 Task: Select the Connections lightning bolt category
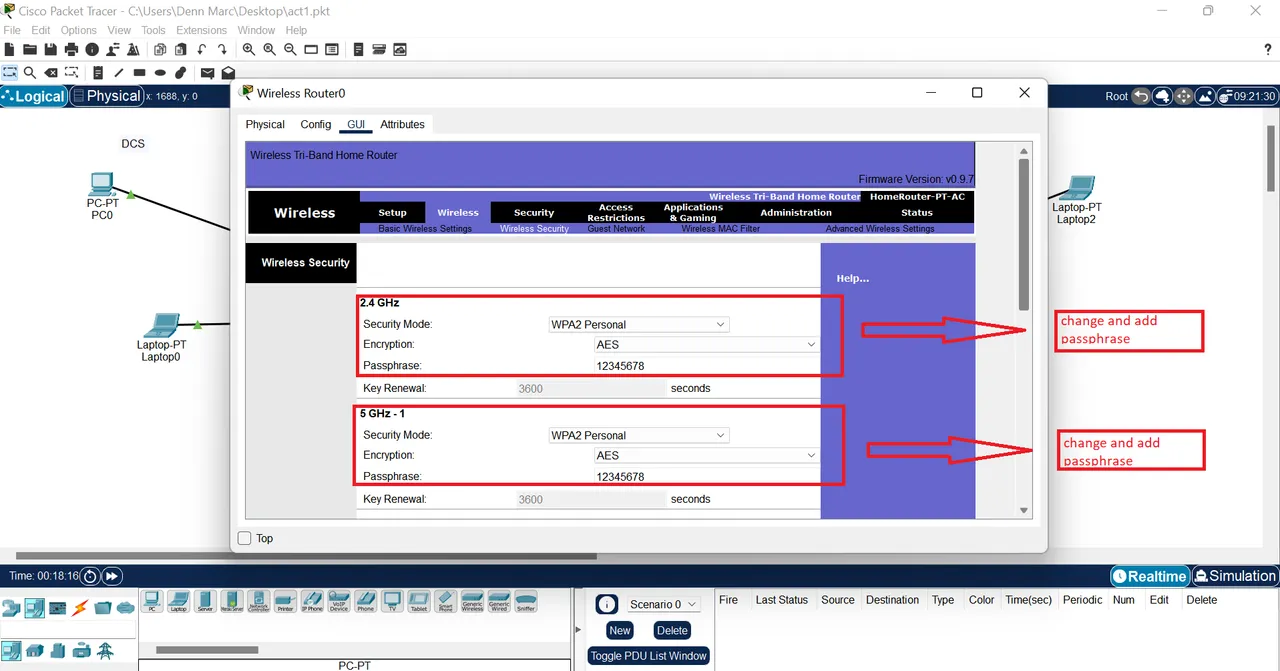[x=79, y=608]
